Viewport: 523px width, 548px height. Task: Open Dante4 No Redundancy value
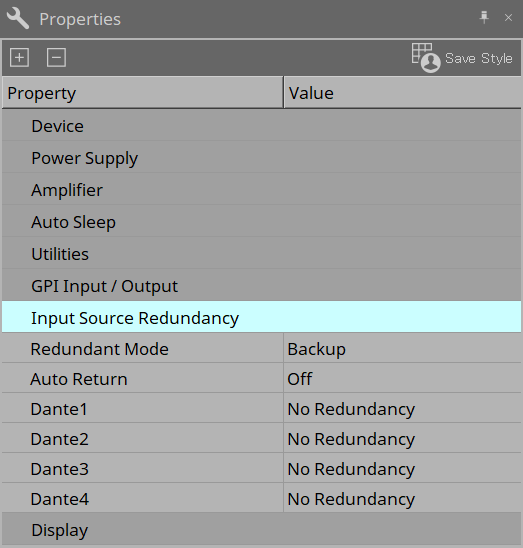click(402, 499)
